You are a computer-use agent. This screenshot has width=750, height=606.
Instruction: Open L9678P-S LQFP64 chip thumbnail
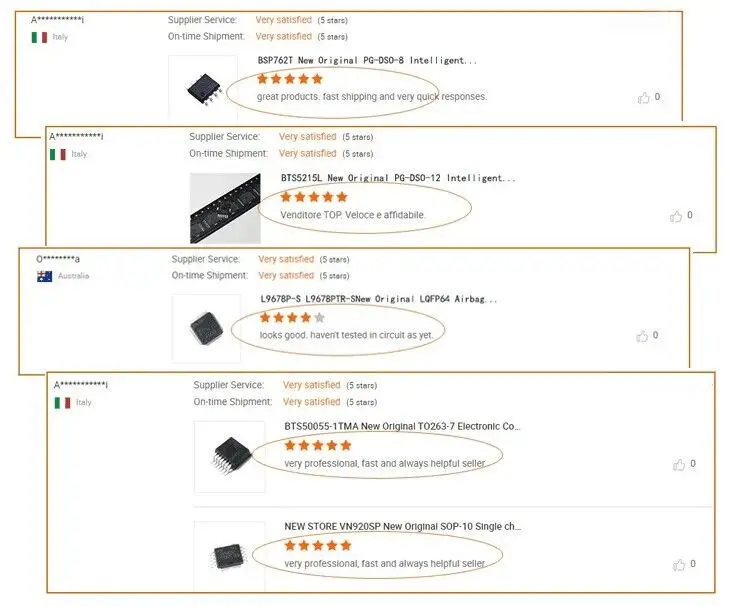click(x=206, y=328)
